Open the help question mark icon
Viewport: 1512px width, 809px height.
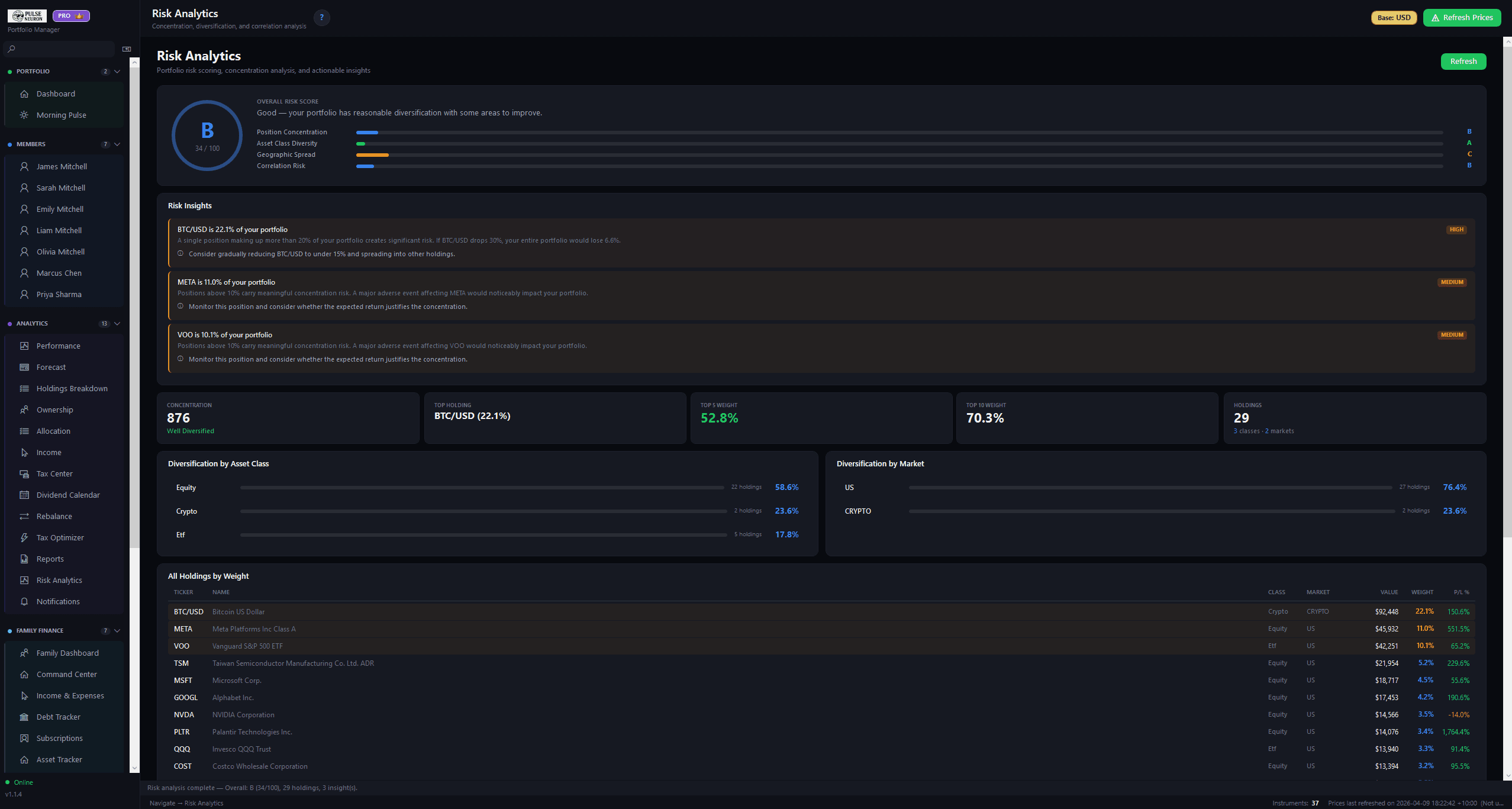[x=321, y=18]
